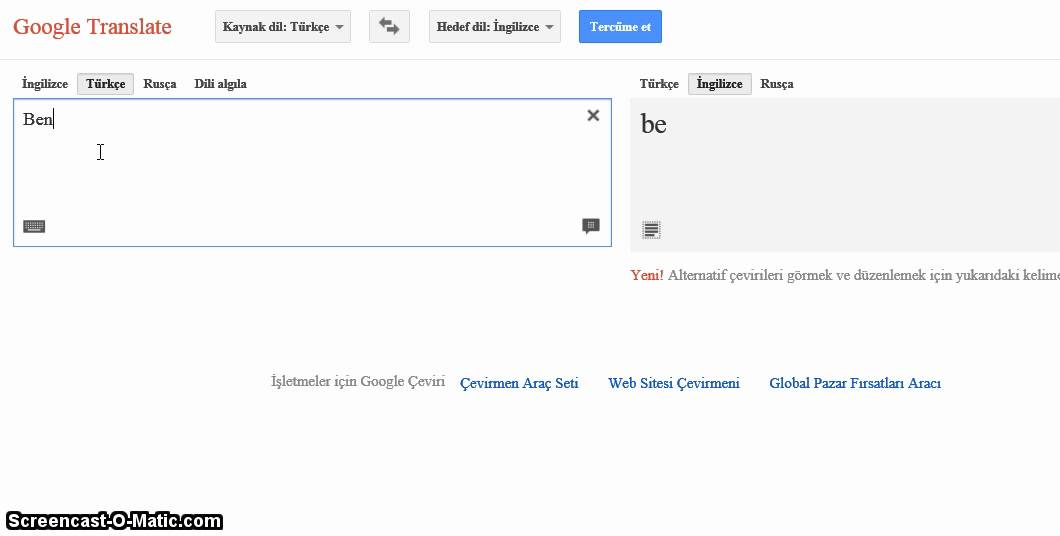Click the swap languages arrows icon

coord(389,27)
